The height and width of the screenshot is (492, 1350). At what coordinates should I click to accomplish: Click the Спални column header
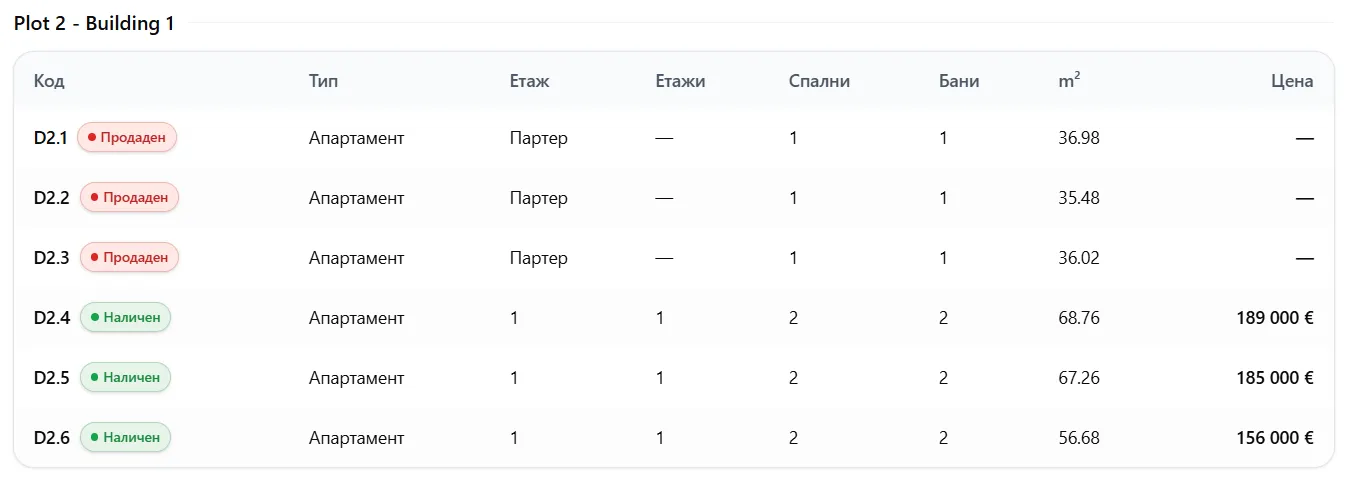click(x=819, y=81)
